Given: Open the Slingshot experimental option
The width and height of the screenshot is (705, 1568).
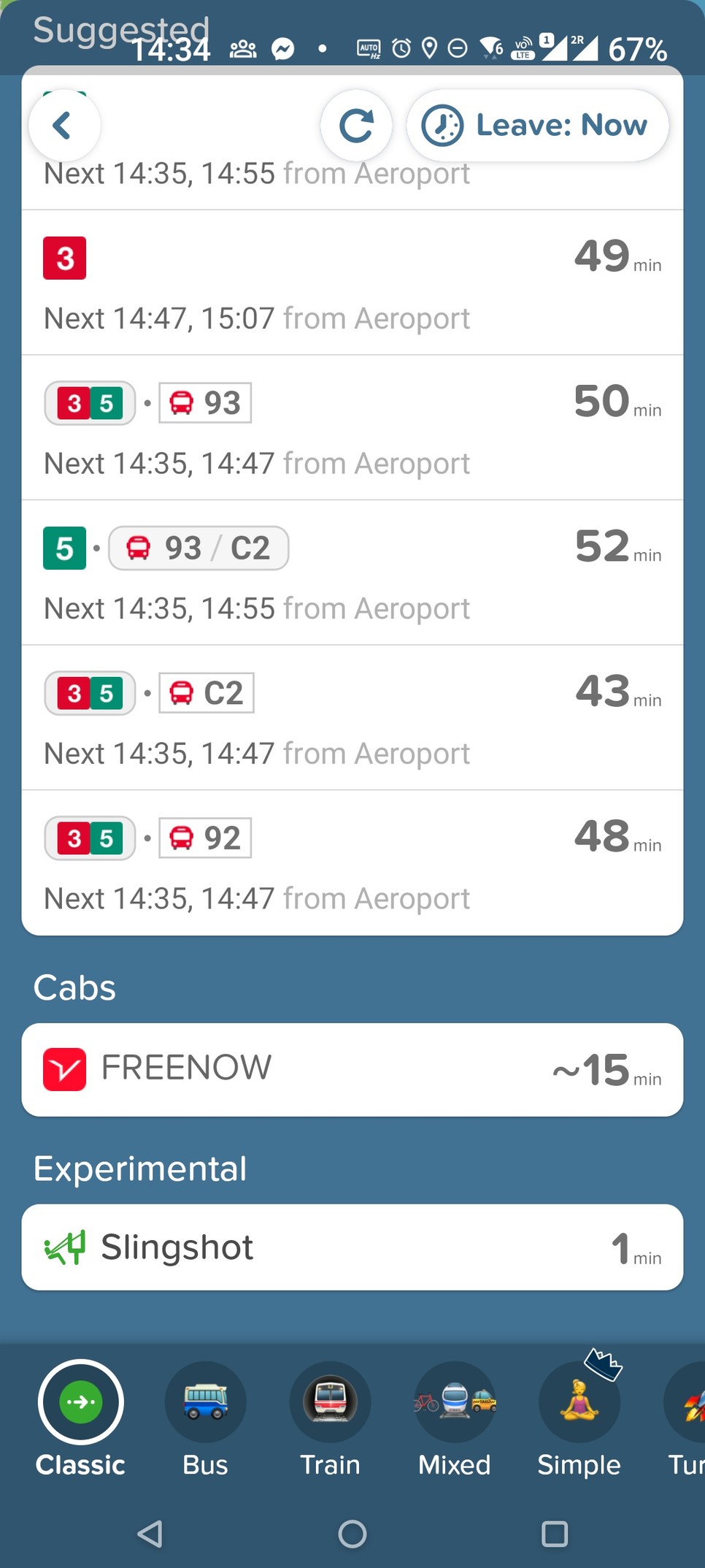Looking at the screenshot, I should pyautogui.click(x=352, y=1247).
